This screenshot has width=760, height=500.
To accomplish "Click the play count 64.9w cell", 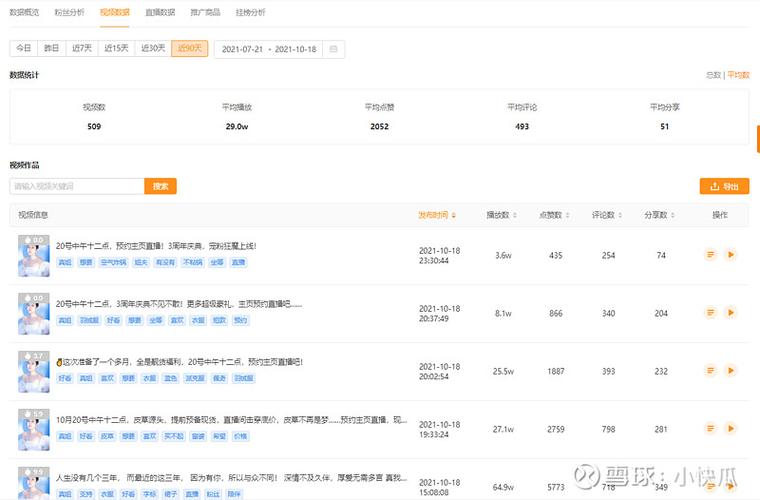I will [503, 487].
